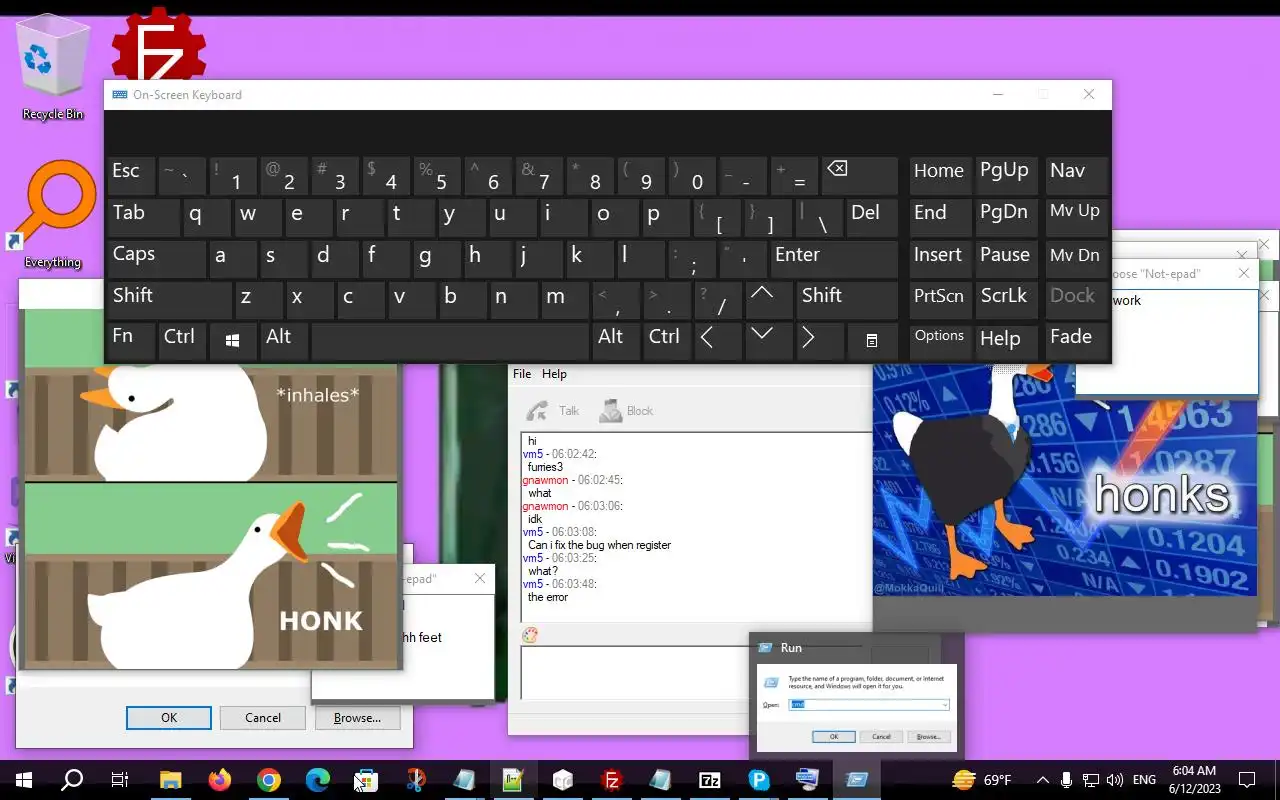The width and height of the screenshot is (1280, 800).
Task: Open 7-Zip from the taskbar
Action: [710, 780]
